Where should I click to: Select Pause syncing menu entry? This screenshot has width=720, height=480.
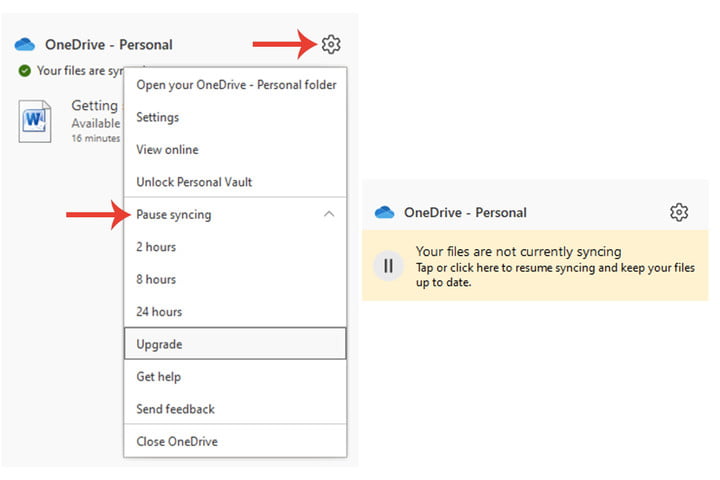pos(174,215)
